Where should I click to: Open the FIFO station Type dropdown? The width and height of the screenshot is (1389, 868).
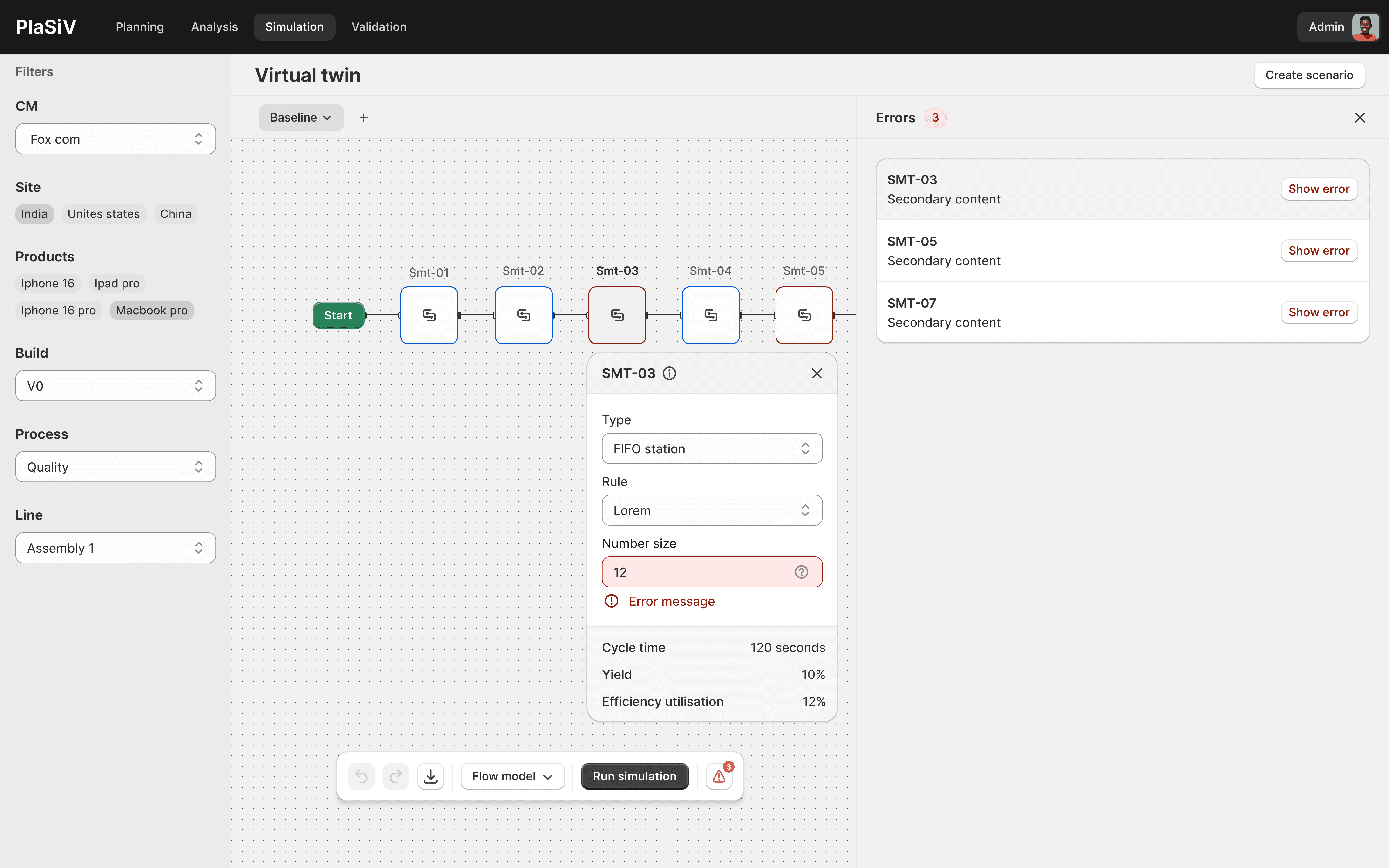click(712, 448)
